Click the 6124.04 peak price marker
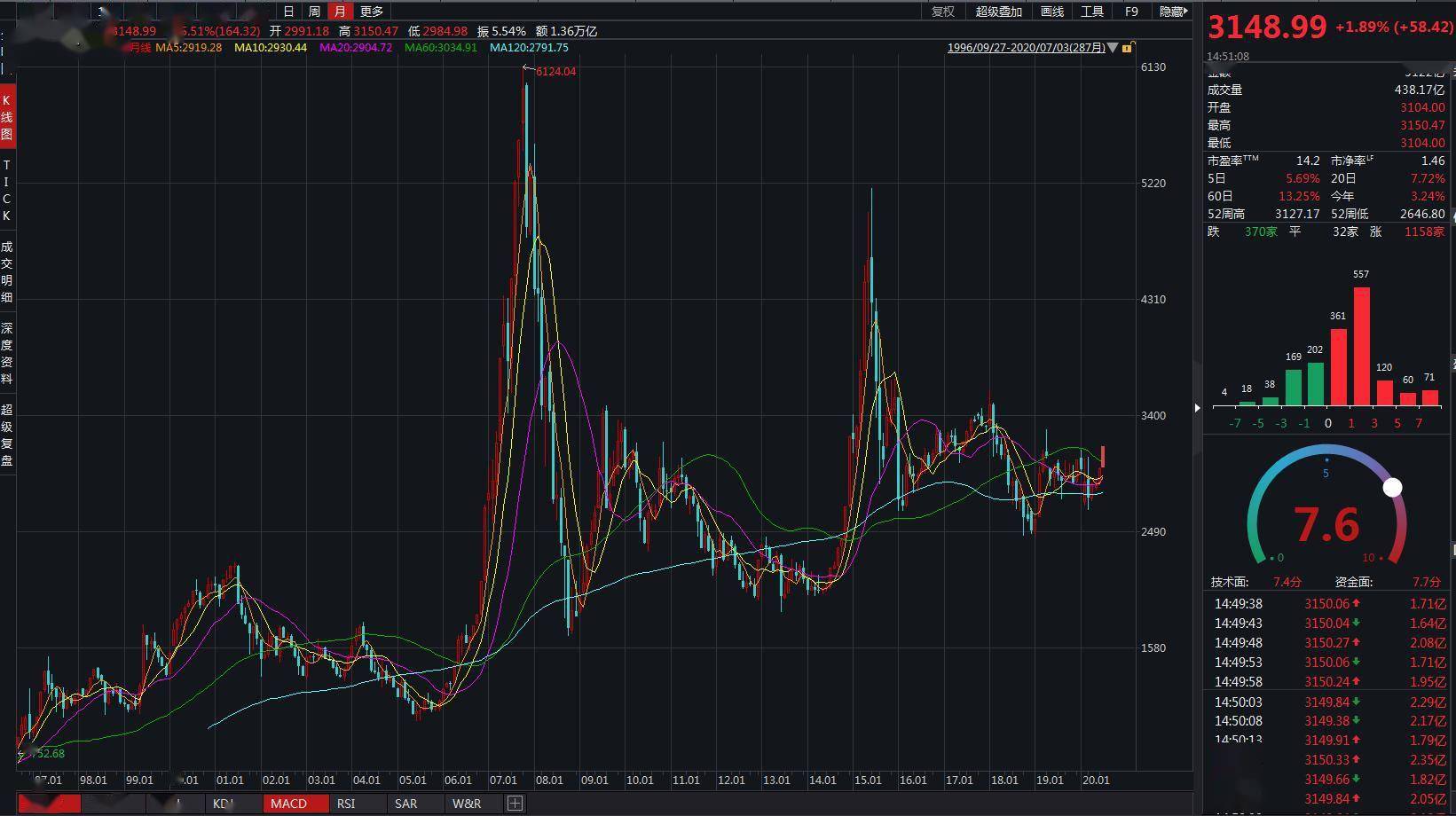Viewport: 1456px width, 816px height. [x=555, y=72]
